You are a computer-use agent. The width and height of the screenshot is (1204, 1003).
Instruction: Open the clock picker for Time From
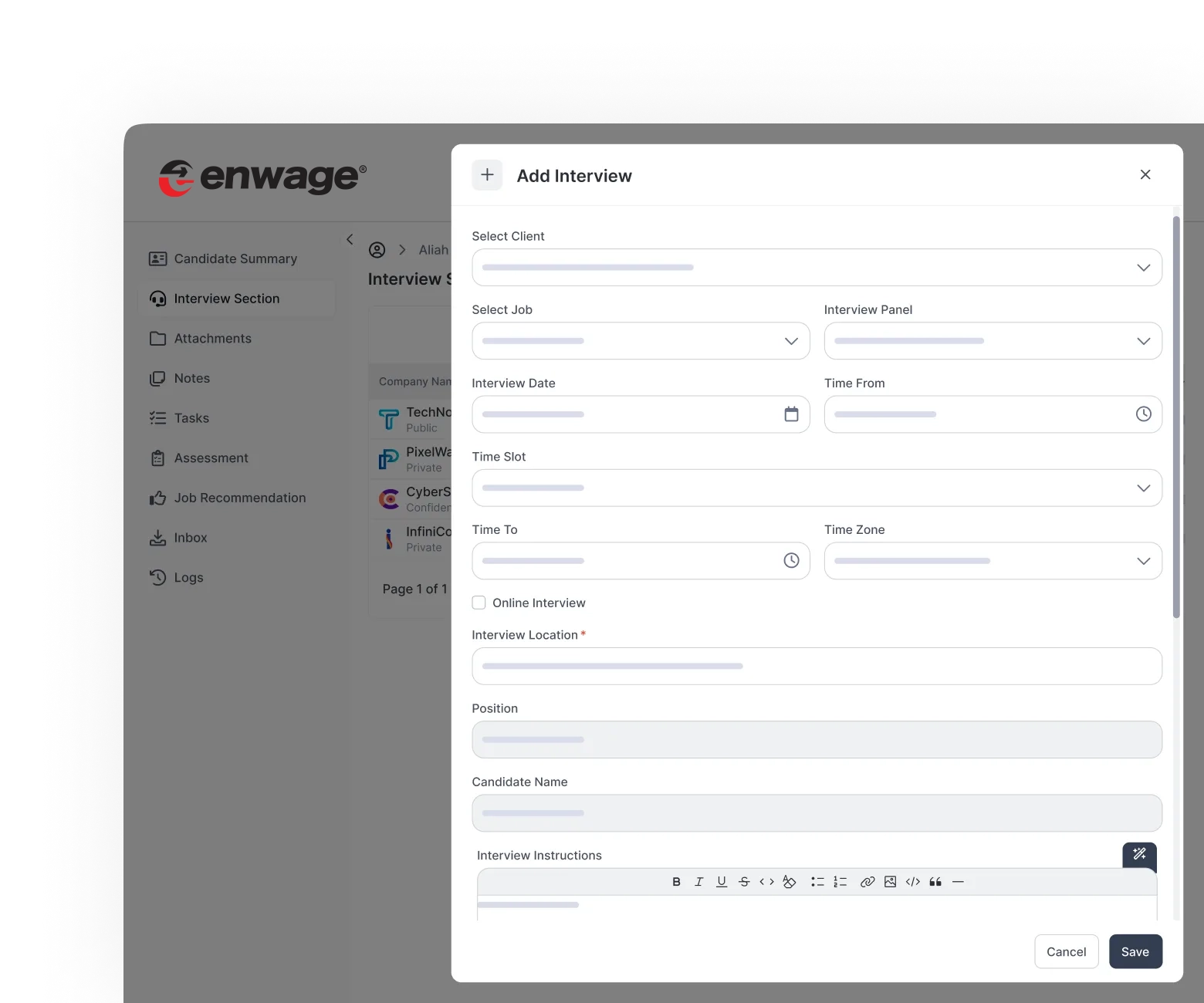[1143, 414]
